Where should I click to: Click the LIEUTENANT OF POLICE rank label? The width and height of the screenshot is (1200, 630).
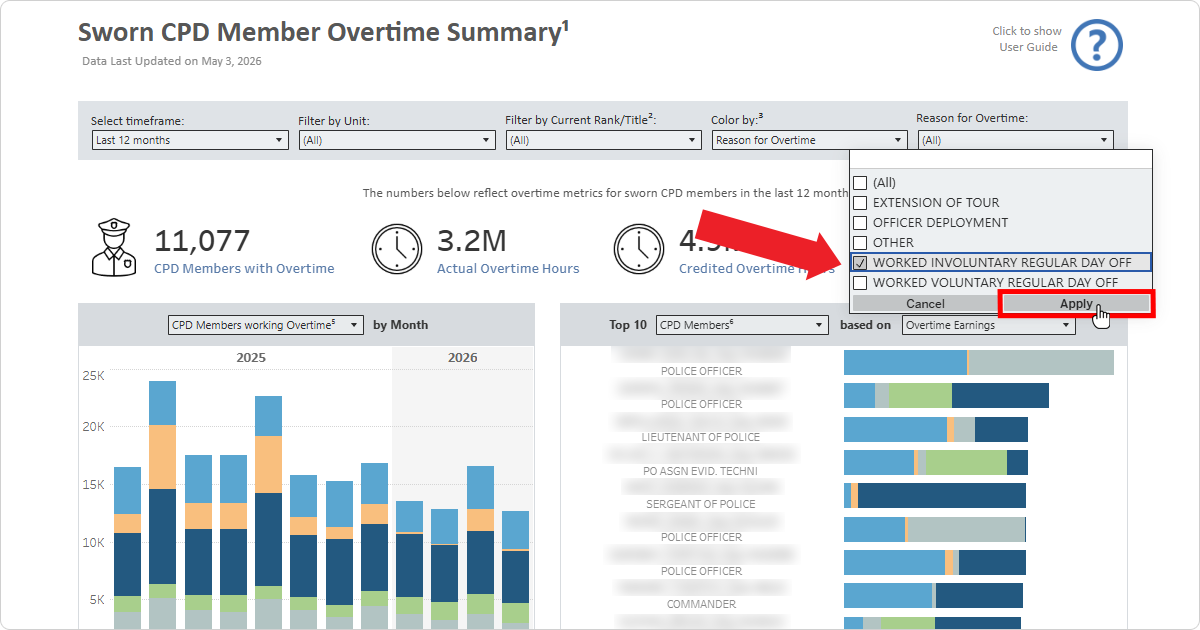[701, 437]
